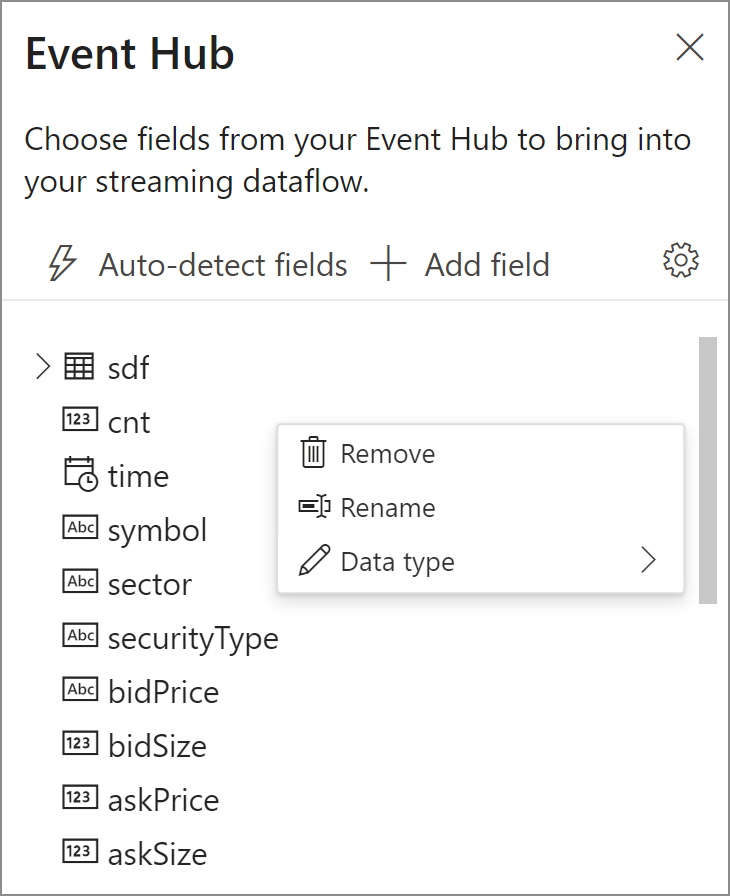The height and width of the screenshot is (896, 730).
Task: Click the pencil icon next to Data type
Action: tap(315, 561)
